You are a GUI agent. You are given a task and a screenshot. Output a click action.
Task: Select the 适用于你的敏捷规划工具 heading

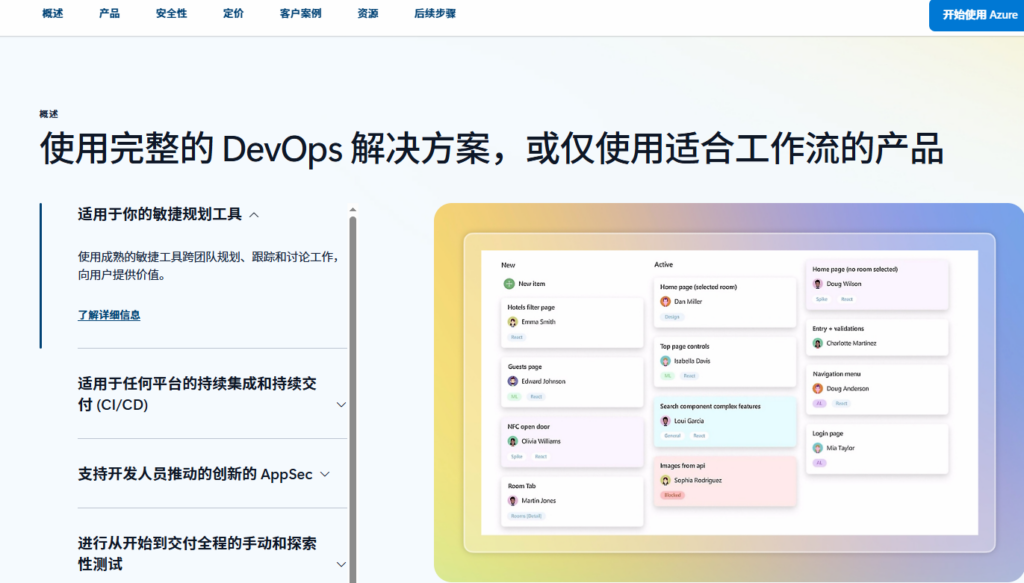[x=160, y=214]
